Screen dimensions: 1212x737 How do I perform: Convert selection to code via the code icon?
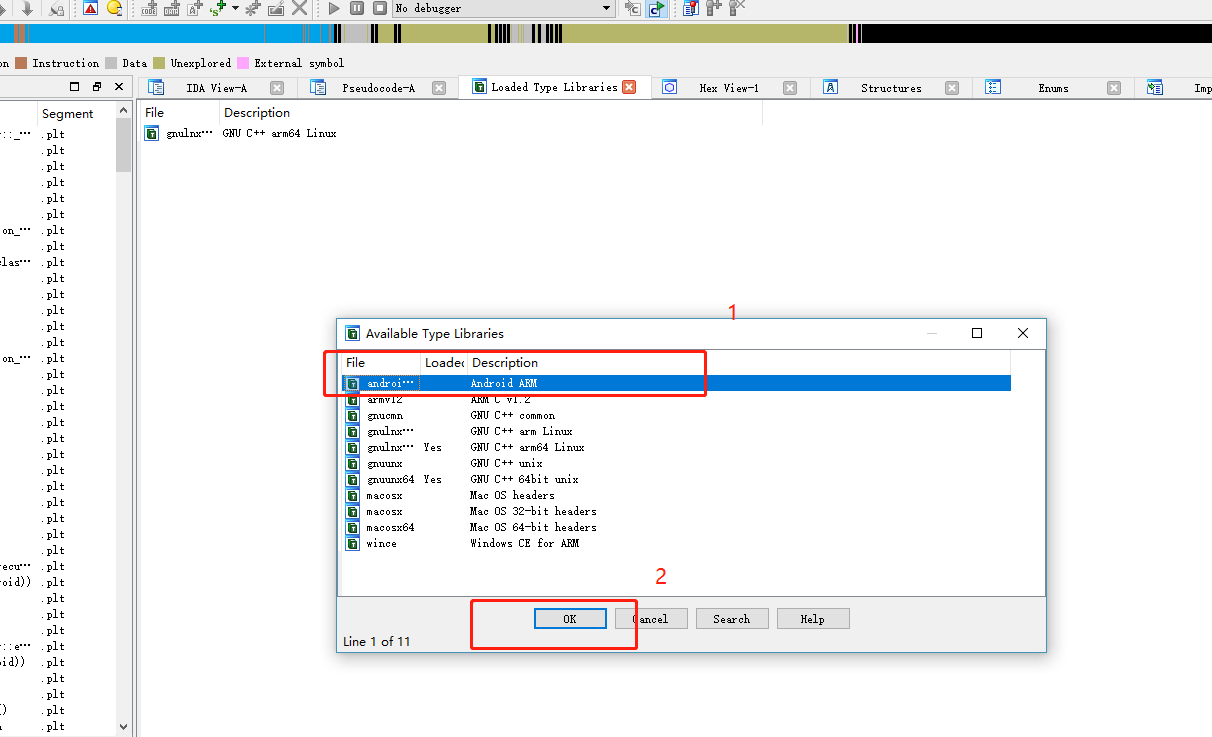pos(148,8)
